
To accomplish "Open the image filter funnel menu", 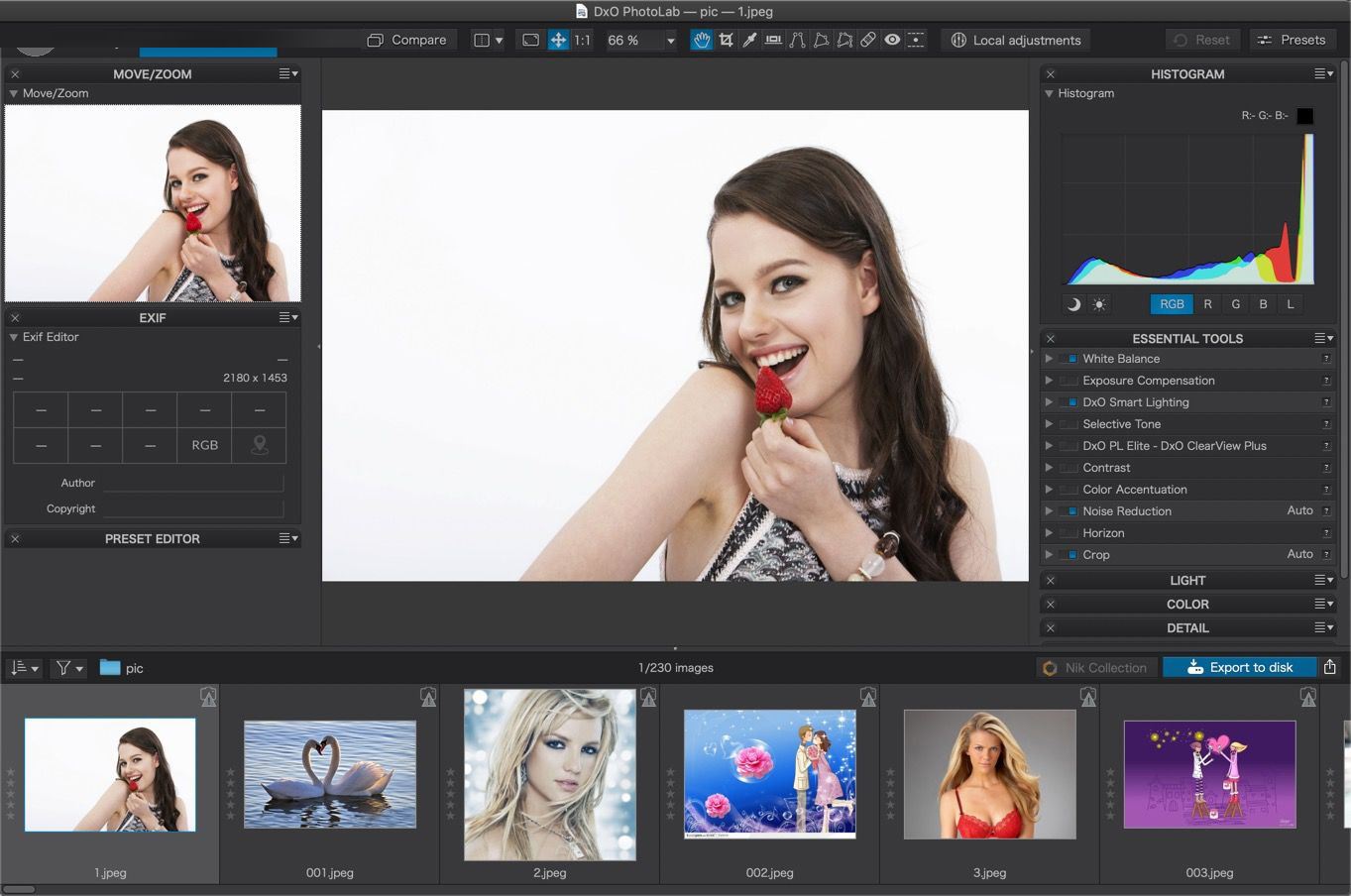I will (x=69, y=668).
